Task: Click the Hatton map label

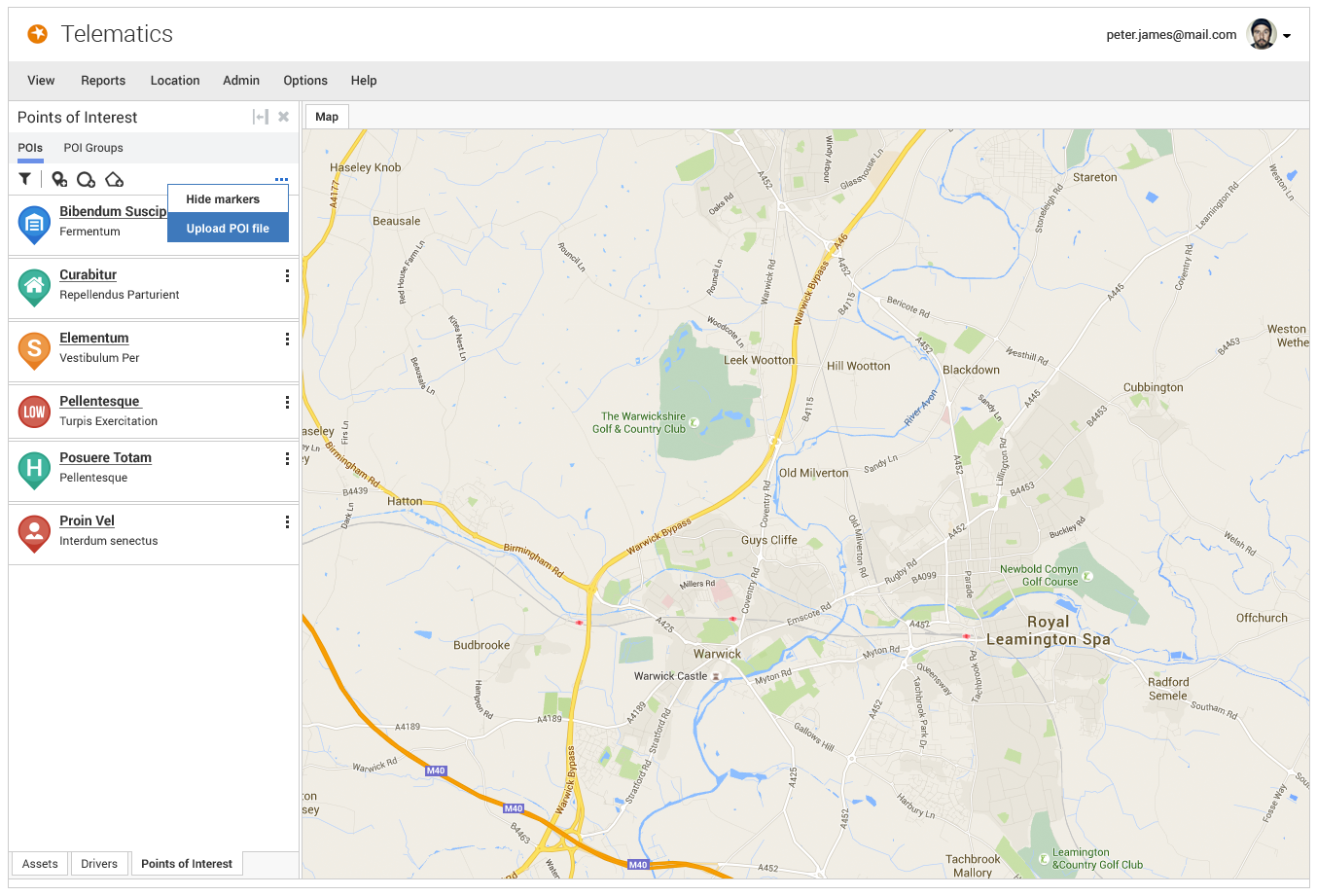Action: 405,502
